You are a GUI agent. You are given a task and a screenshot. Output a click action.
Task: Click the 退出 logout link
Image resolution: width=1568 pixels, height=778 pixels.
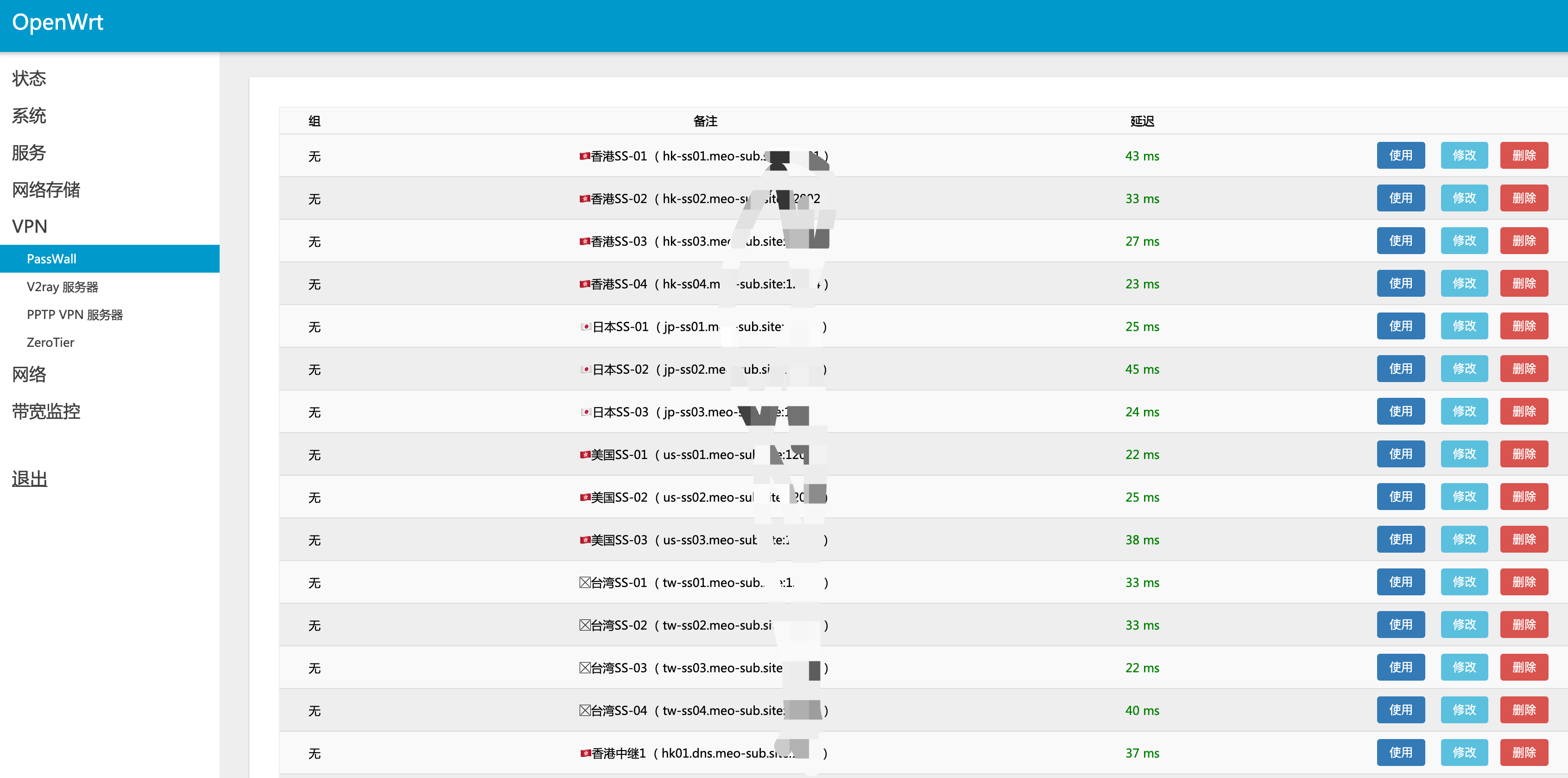click(x=30, y=479)
